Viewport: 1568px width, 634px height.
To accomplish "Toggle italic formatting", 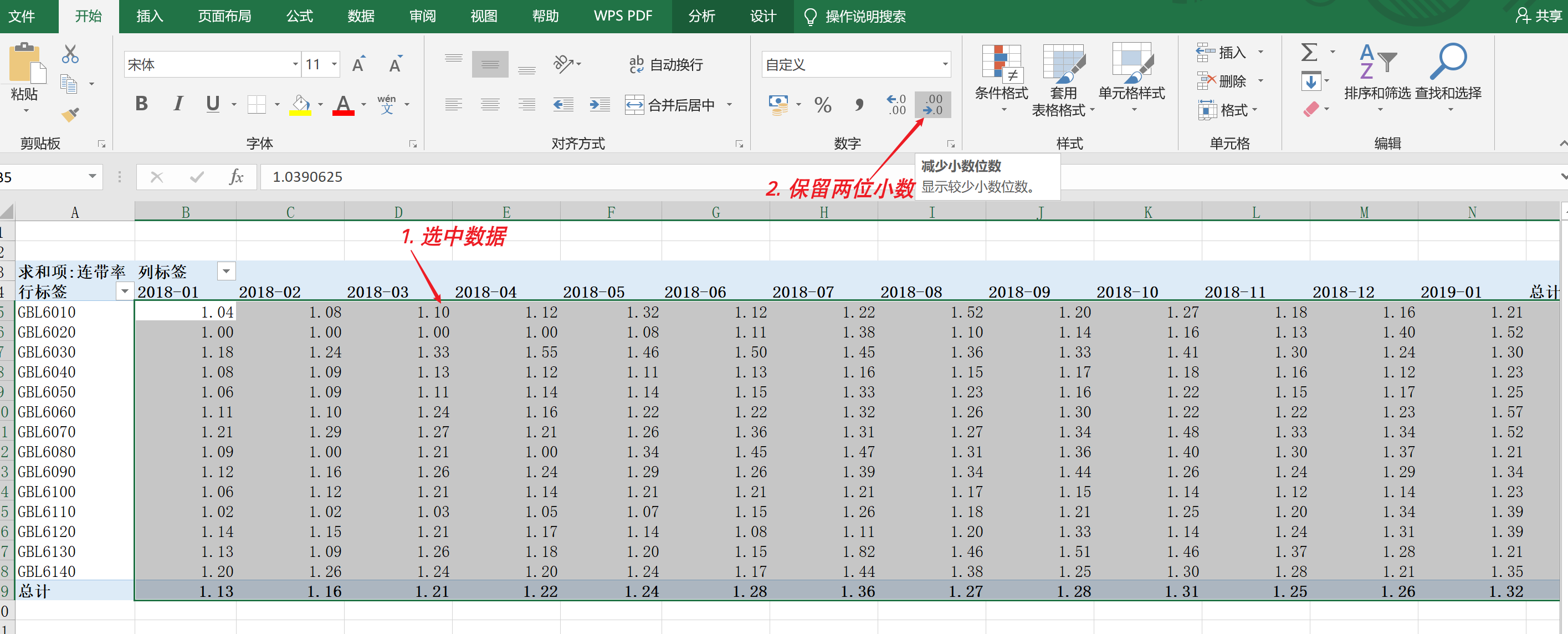I will click(x=178, y=104).
